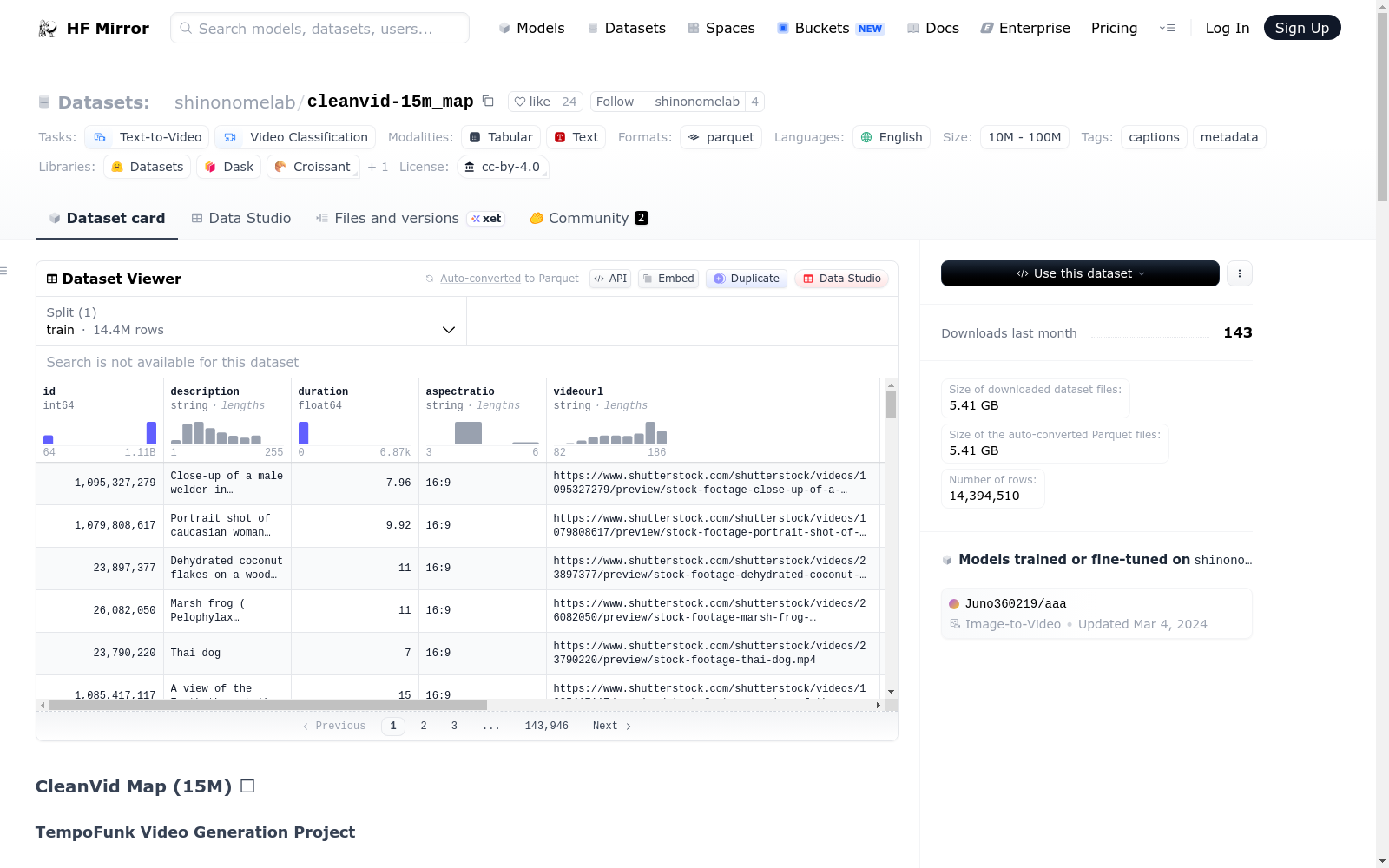Click the Croissant library tag
Image resolution: width=1389 pixels, height=868 pixels.
pos(313,167)
